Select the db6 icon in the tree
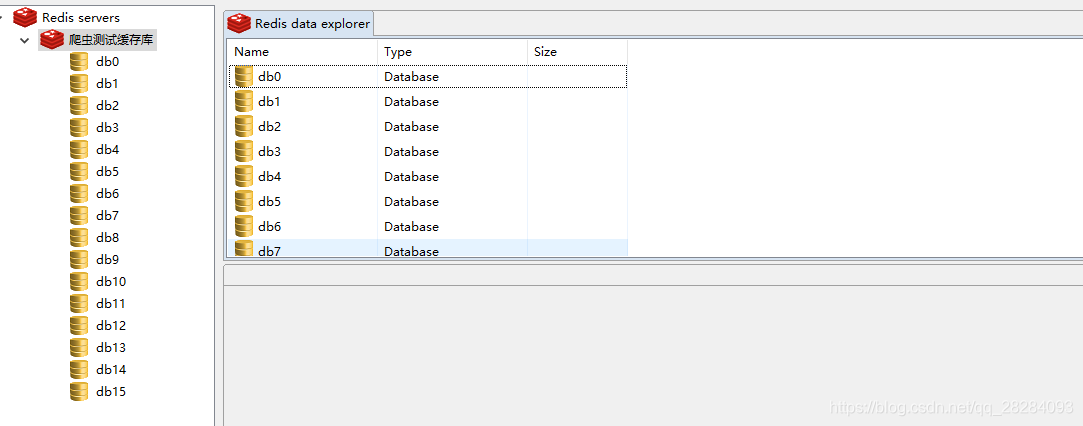This screenshot has width=1083, height=426. (79, 194)
